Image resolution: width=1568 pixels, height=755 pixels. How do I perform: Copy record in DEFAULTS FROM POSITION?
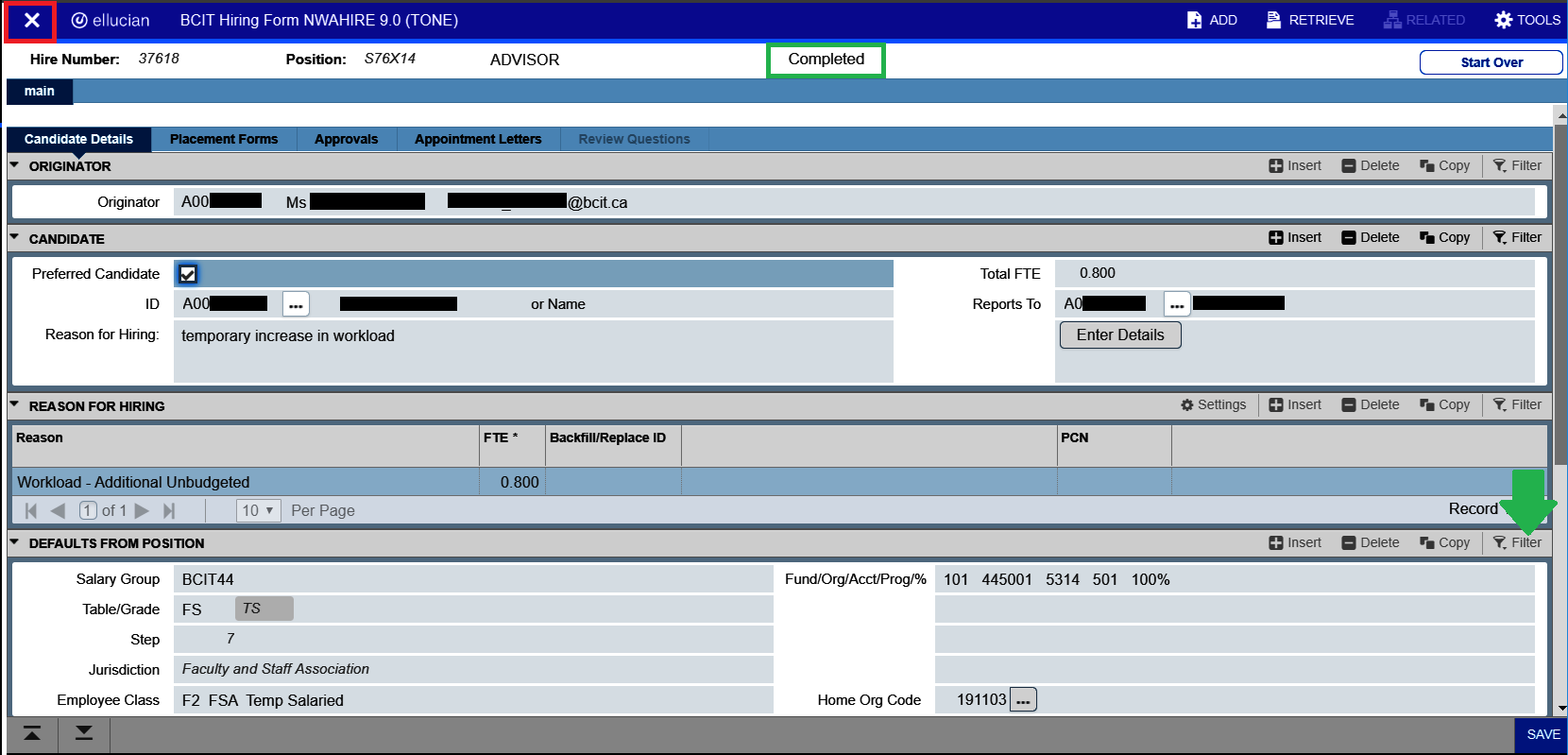1444,542
